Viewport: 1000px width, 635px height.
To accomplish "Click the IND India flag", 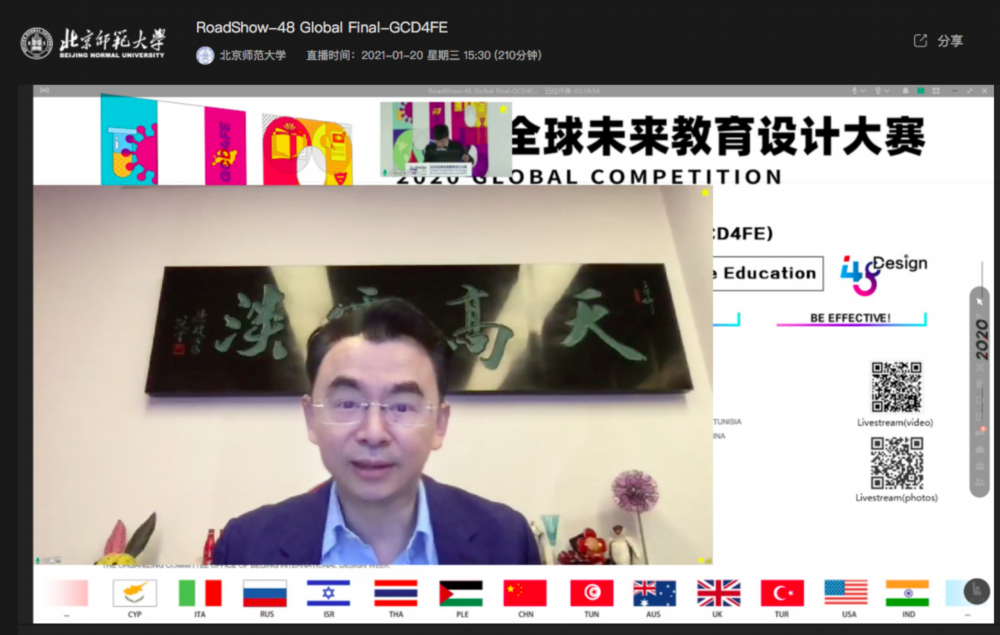I will pyautogui.click(x=908, y=593).
